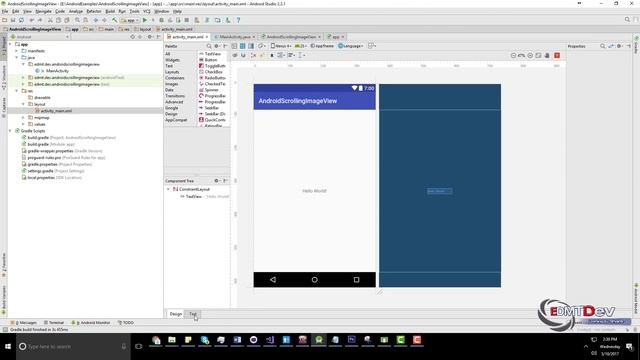Expand the mipmap folder

tap(23, 118)
